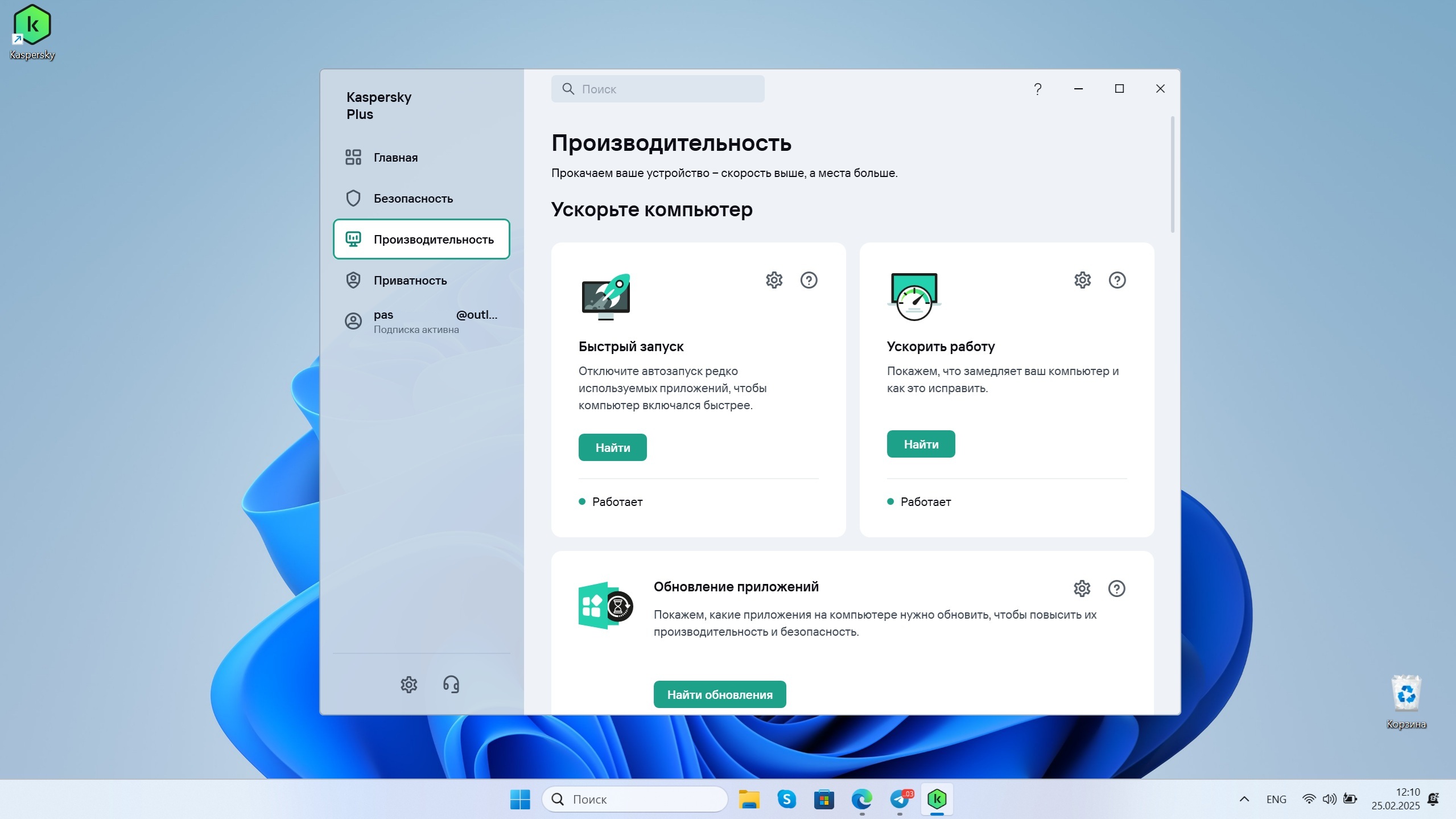
Task: Switch to Приватность section
Action: (x=410, y=281)
